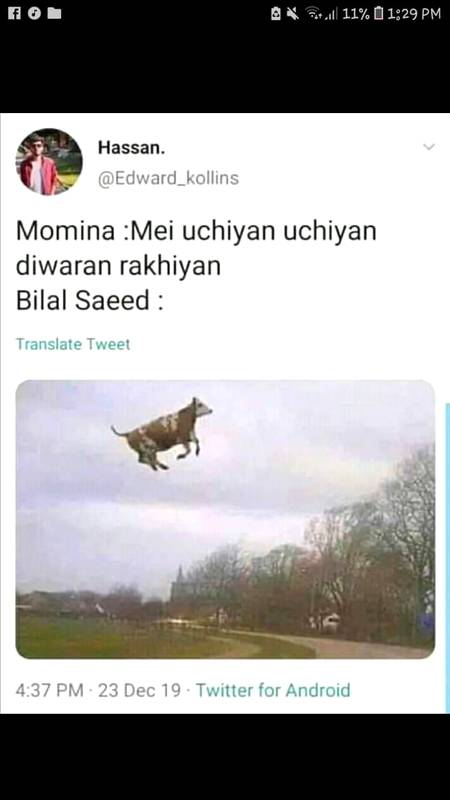Tap the 4:37 PM tweet timestamp

49,690
